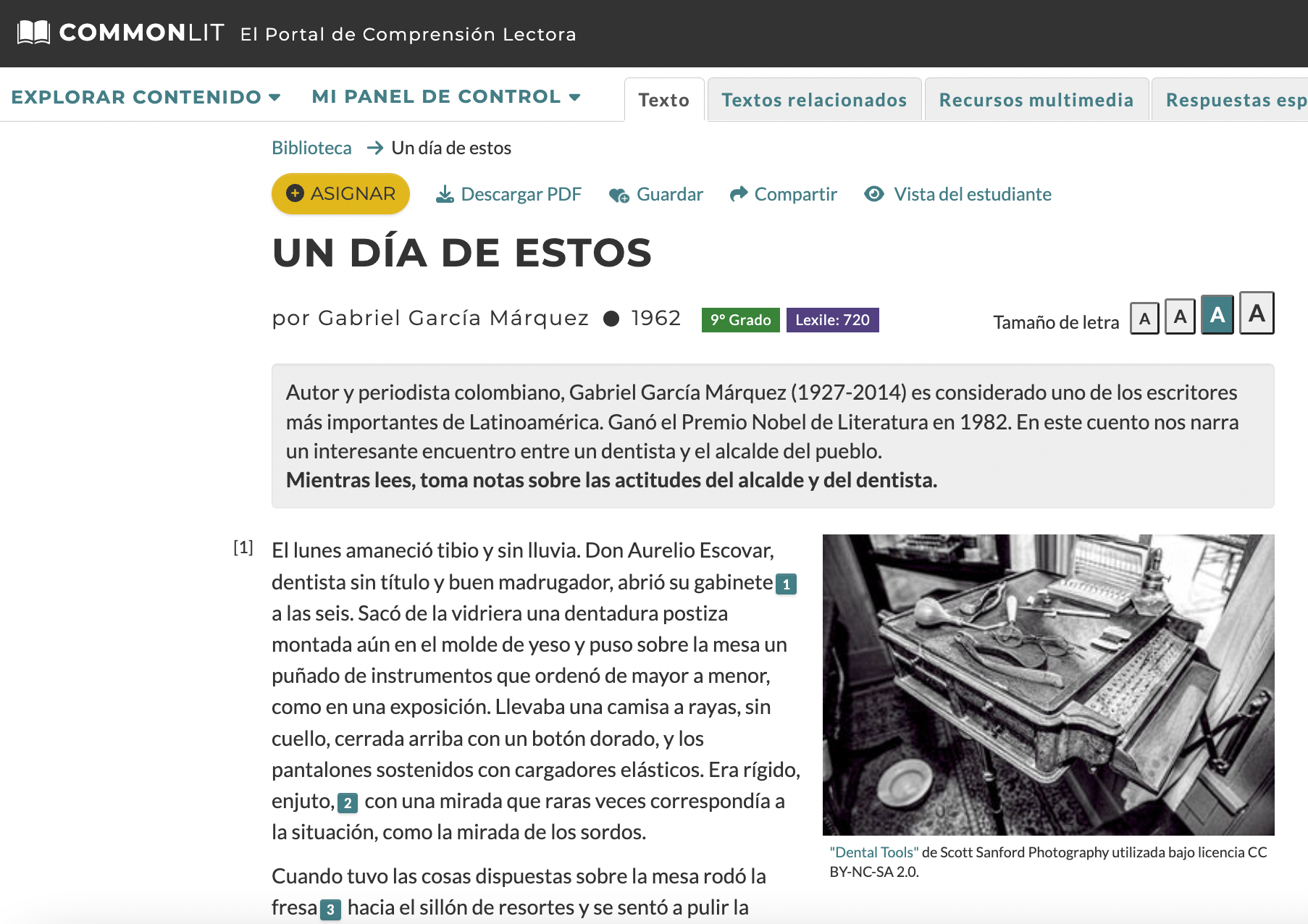Screen dimensions: 1308x924
Task: Open footnote 1 next to gabinete
Action: click(786, 584)
